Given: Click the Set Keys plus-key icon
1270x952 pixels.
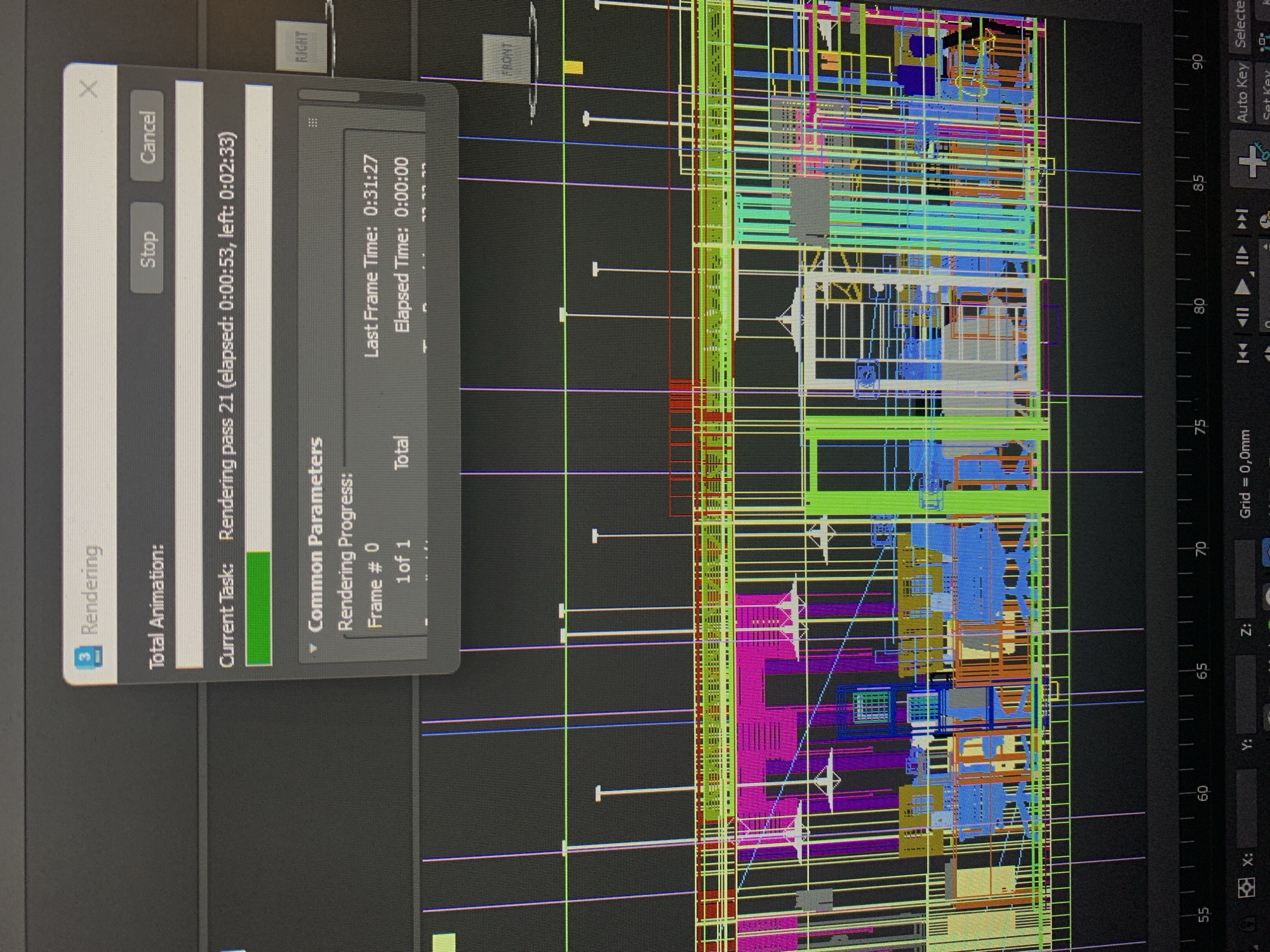Looking at the screenshot, I should coord(1252,161).
